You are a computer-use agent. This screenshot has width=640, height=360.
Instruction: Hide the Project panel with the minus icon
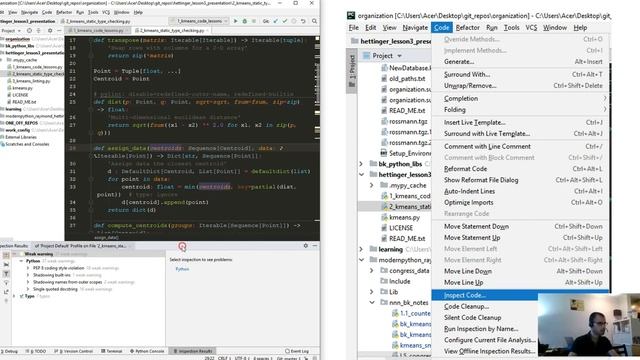click(x=59, y=31)
